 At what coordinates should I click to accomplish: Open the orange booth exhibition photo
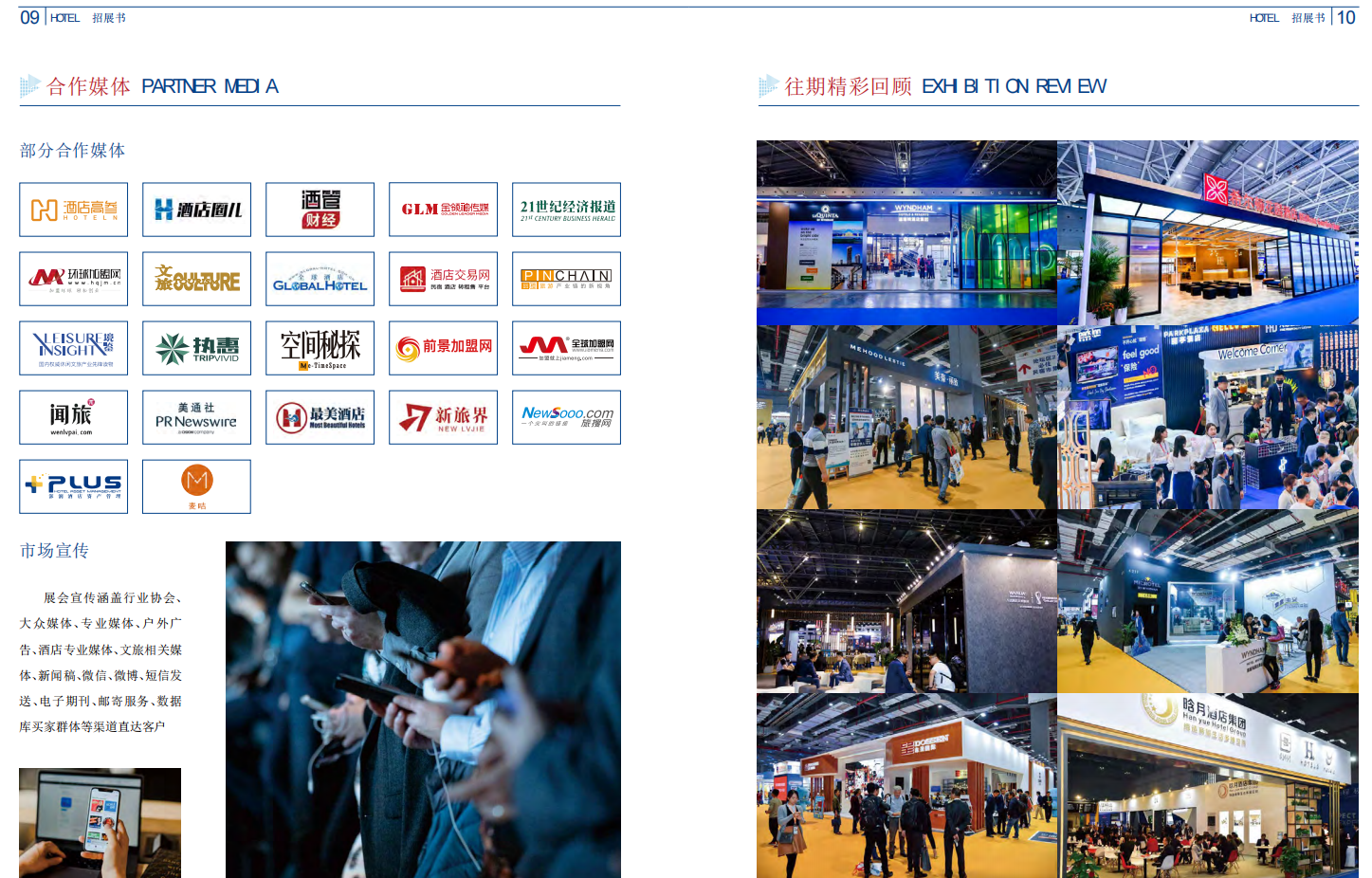(x=906, y=785)
